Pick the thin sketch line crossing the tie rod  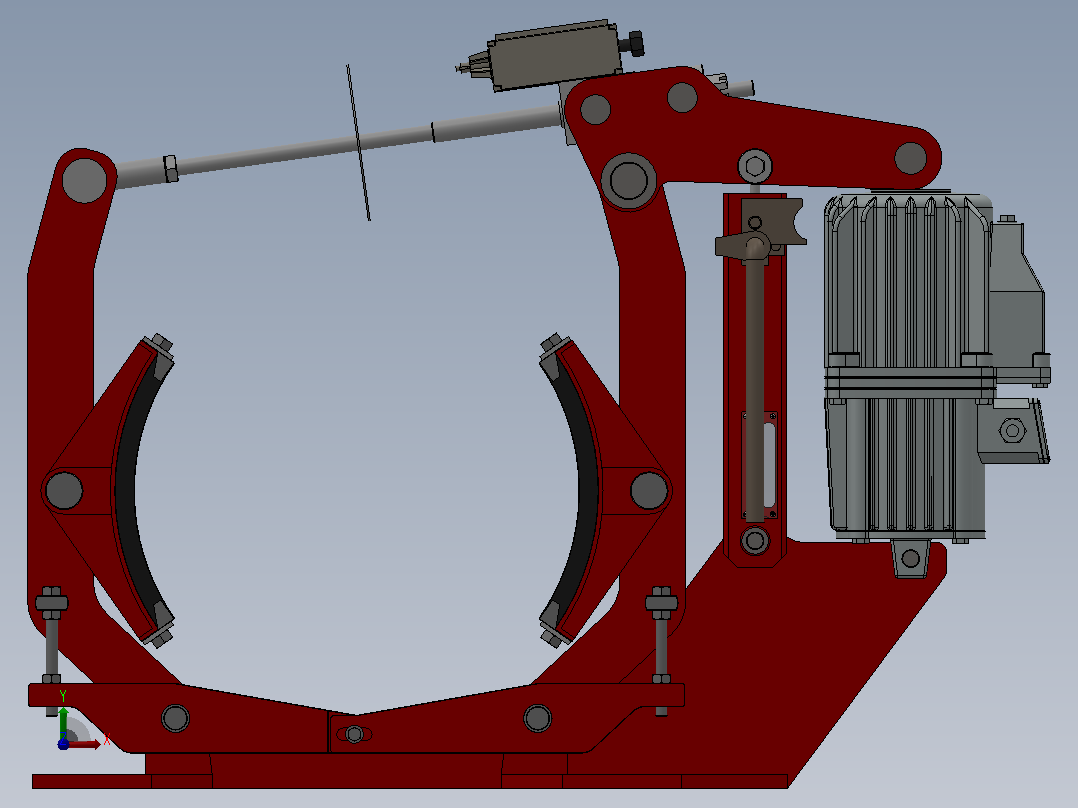[x=358, y=142]
